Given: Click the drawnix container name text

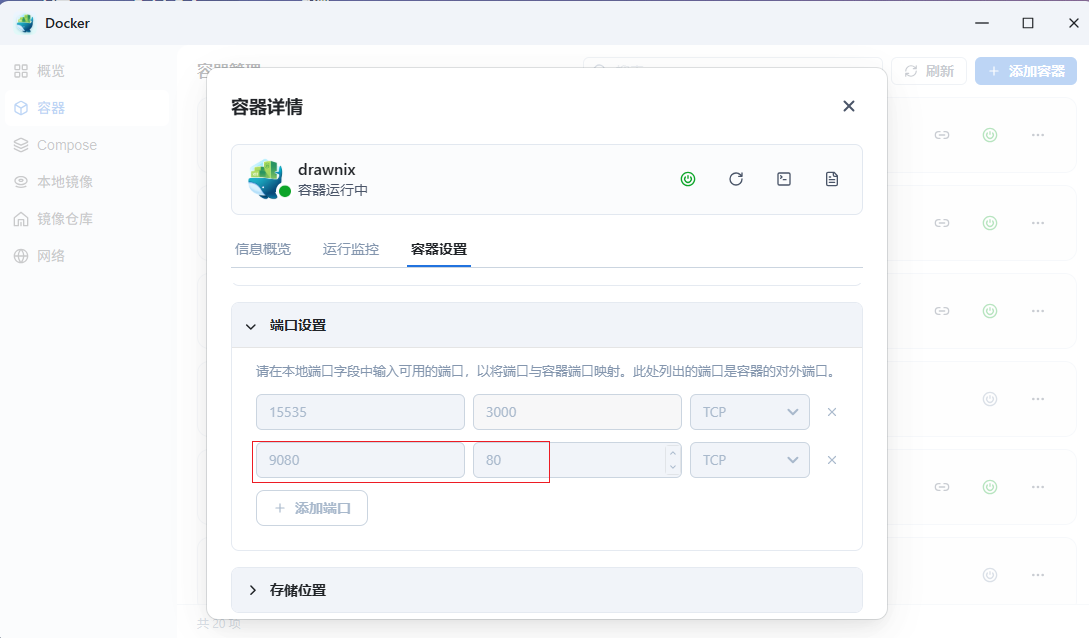Looking at the screenshot, I should click(326, 169).
